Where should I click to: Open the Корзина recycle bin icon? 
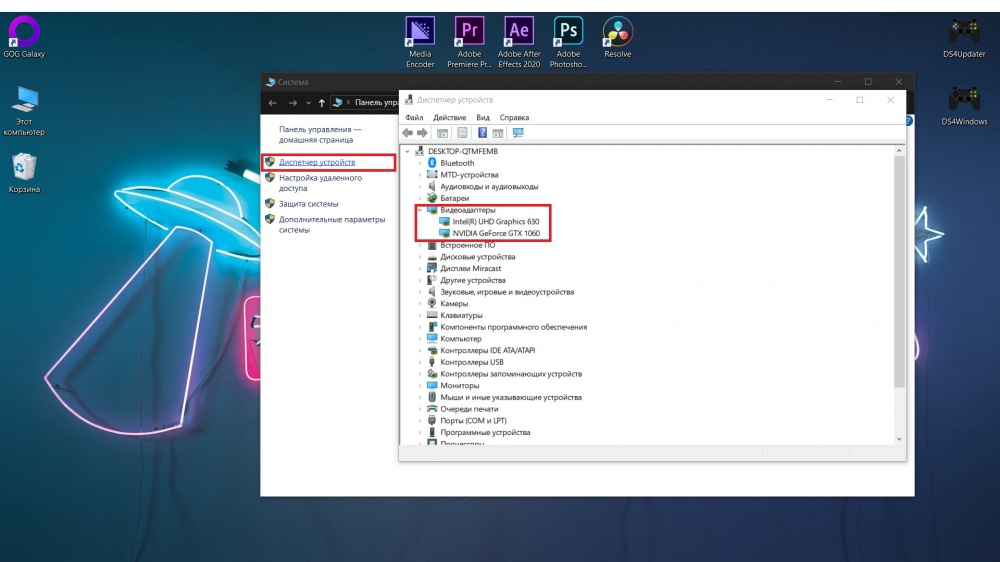(x=24, y=172)
